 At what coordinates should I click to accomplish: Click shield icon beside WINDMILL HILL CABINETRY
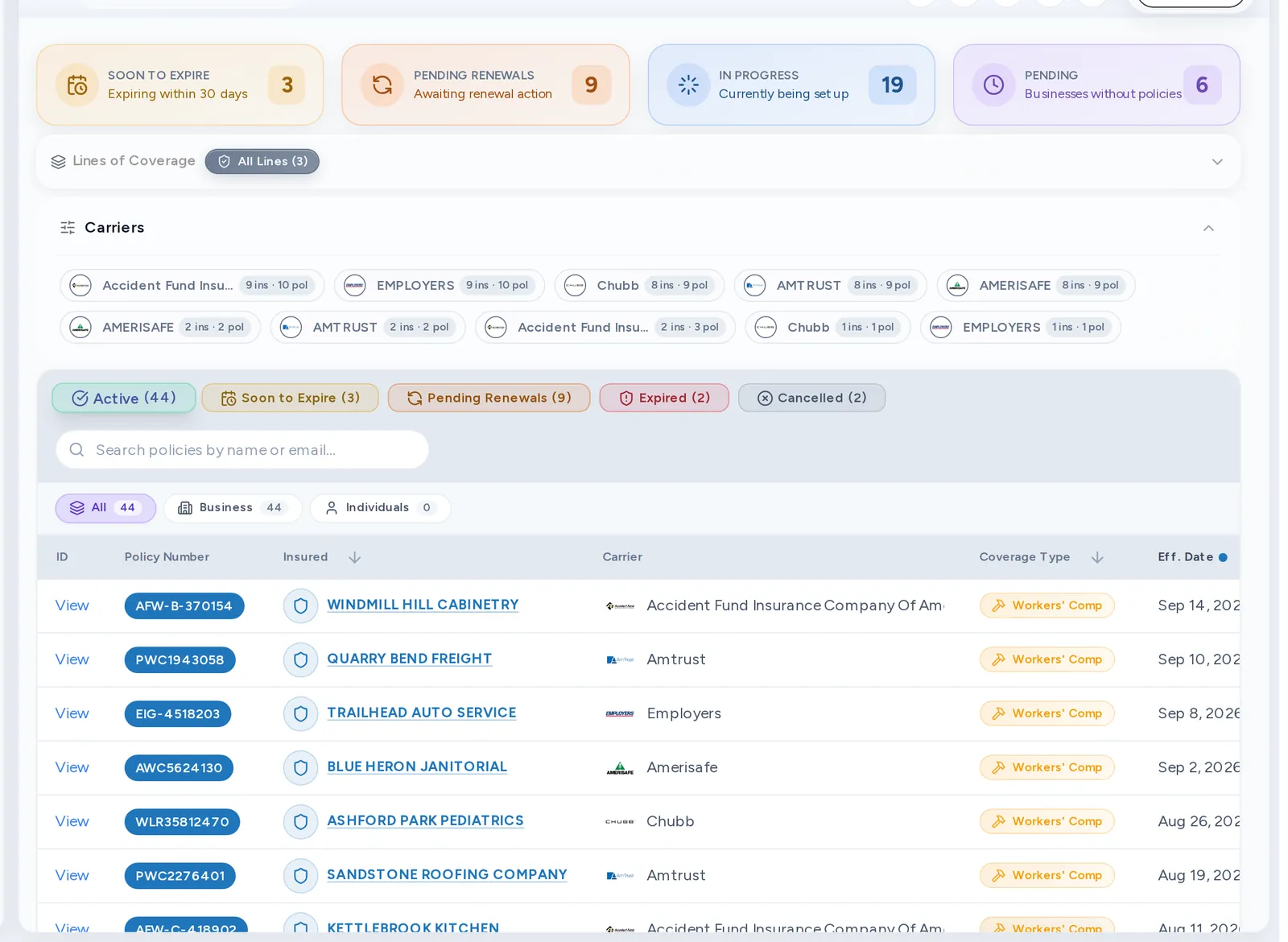point(300,605)
